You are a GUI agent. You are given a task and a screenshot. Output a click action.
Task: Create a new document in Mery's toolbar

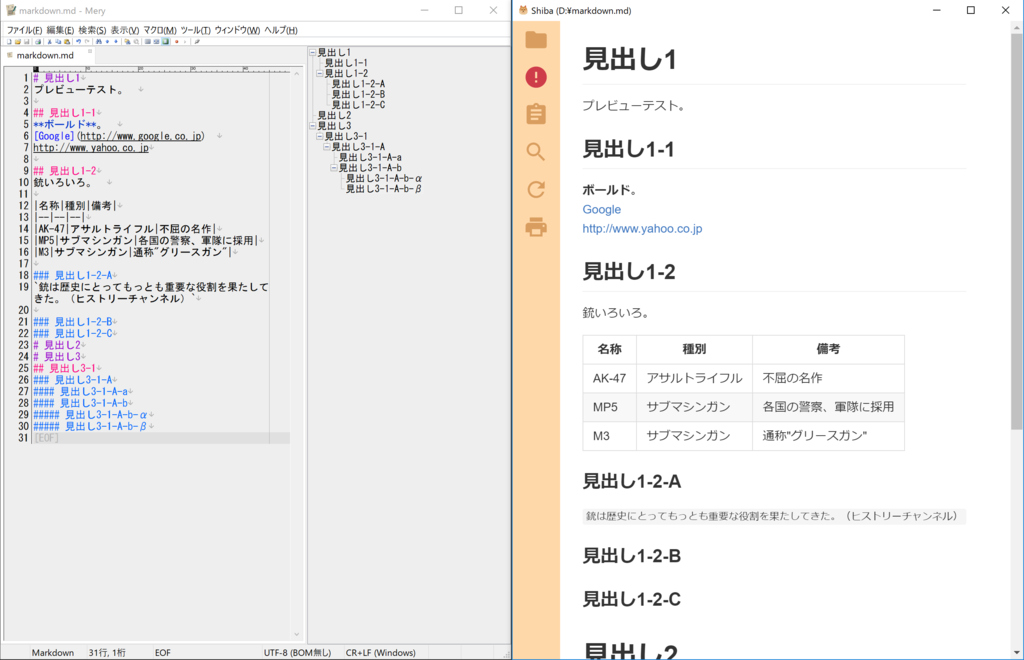(10, 42)
